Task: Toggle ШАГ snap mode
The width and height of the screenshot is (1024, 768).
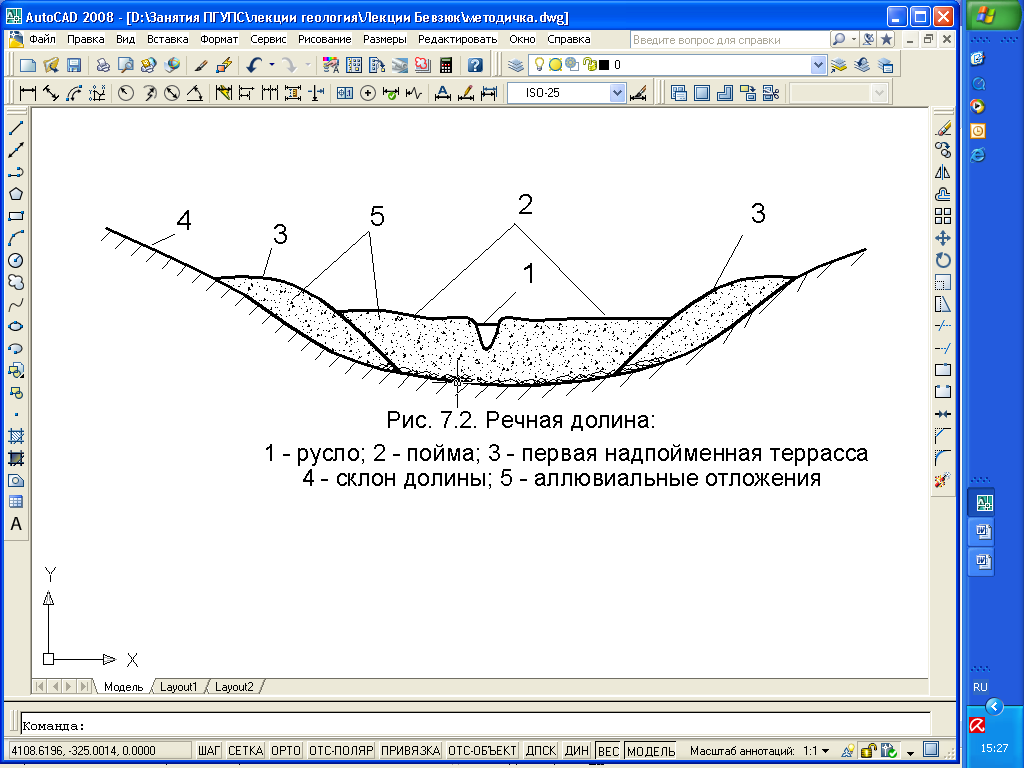Action: [209, 751]
